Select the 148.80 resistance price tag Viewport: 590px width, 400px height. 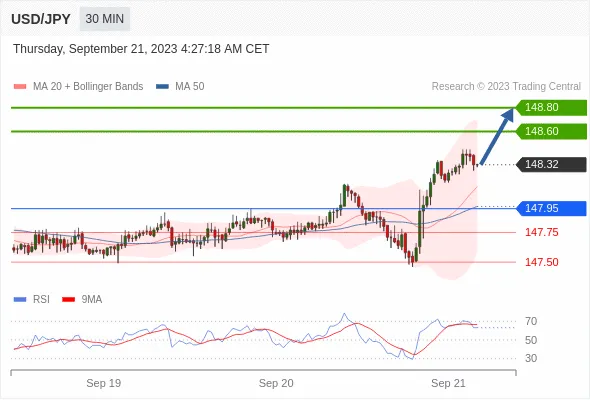[551, 108]
